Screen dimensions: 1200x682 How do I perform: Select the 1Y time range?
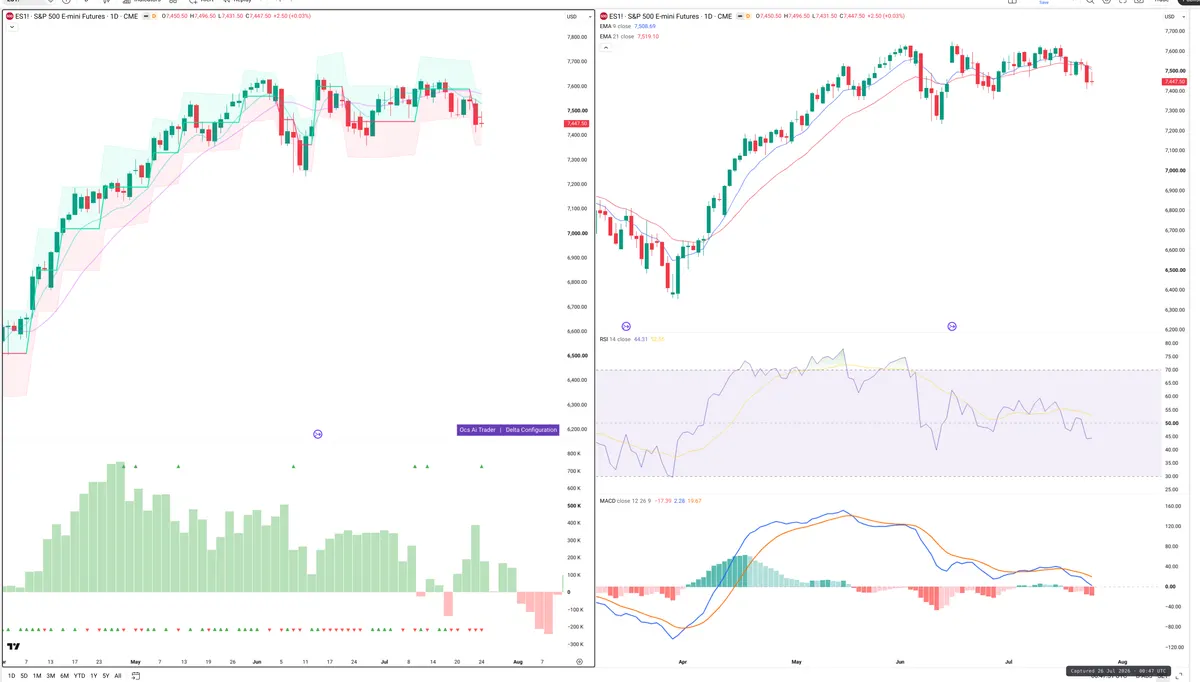click(x=93, y=676)
